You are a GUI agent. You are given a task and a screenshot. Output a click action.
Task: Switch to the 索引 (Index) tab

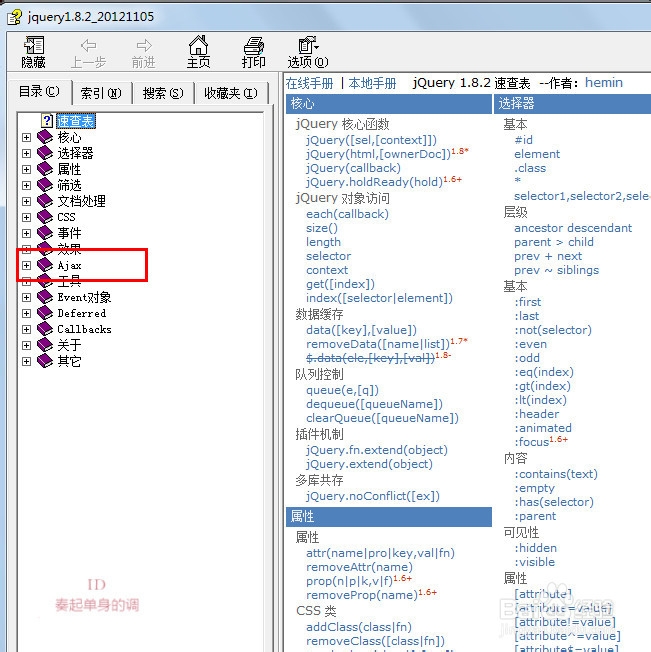click(x=101, y=93)
